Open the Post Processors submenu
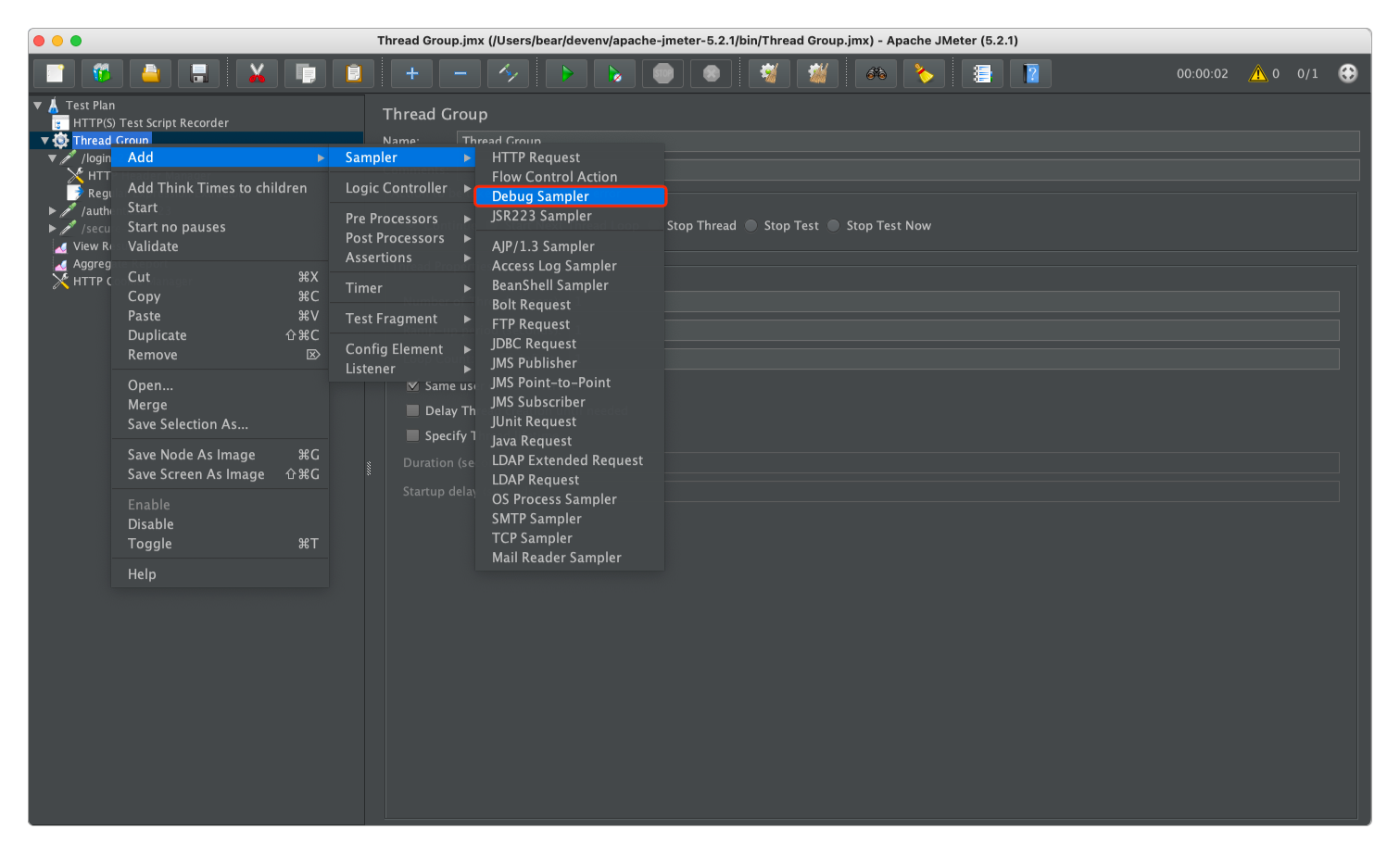Viewport: 1400px width, 854px height. 401,238
